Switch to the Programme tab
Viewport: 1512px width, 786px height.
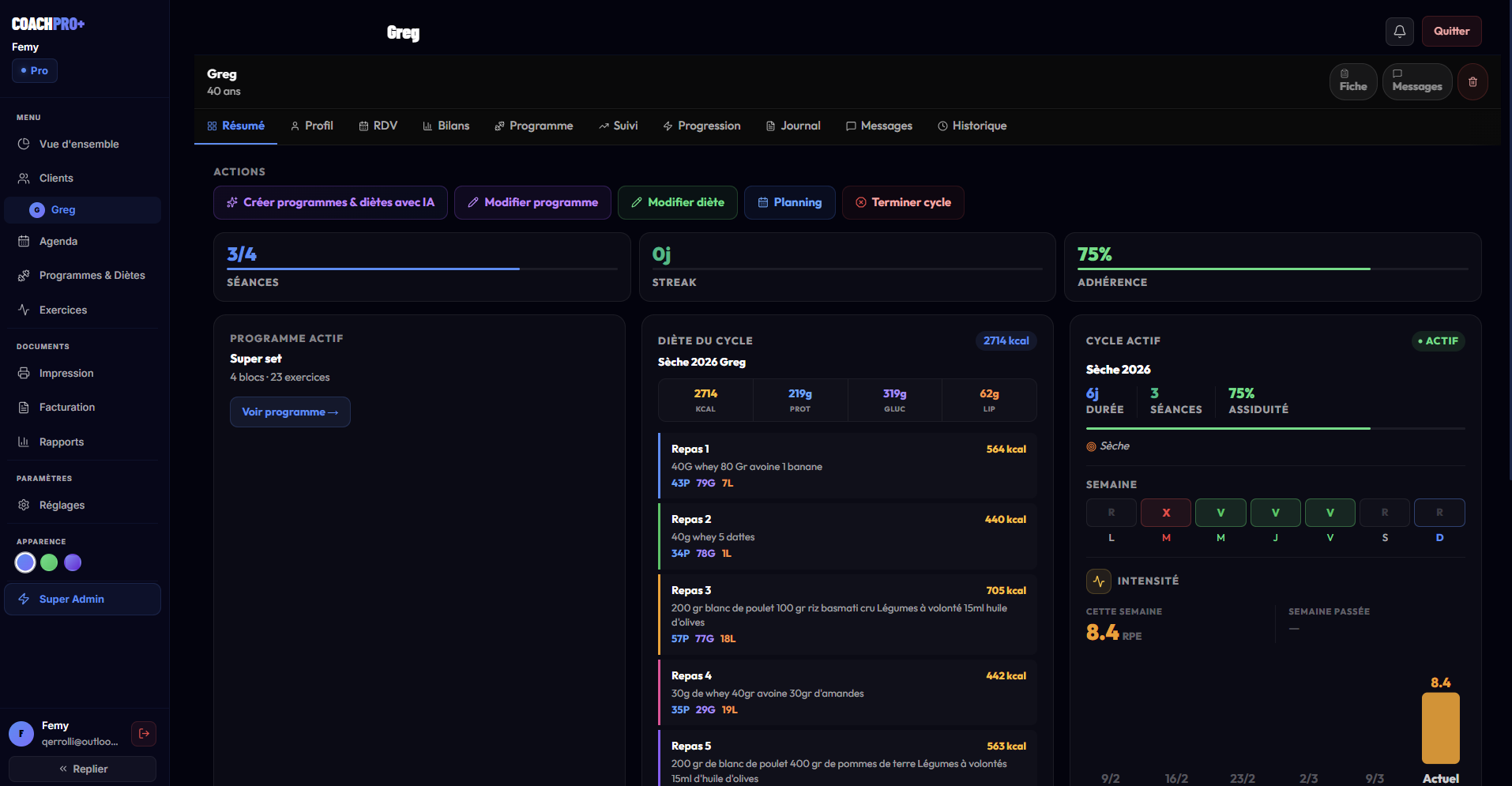pos(533,126)
